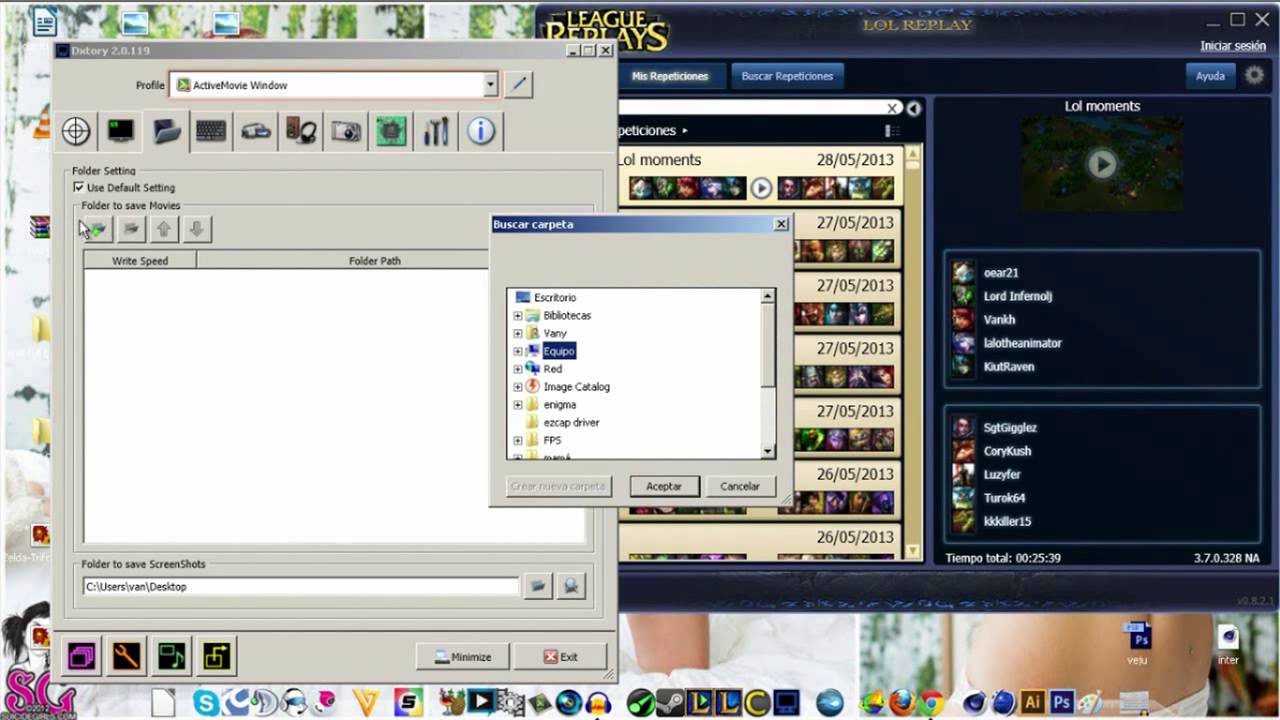1280x720 pixels.
Task: Click the Write Speed column header
Action: 140,260
